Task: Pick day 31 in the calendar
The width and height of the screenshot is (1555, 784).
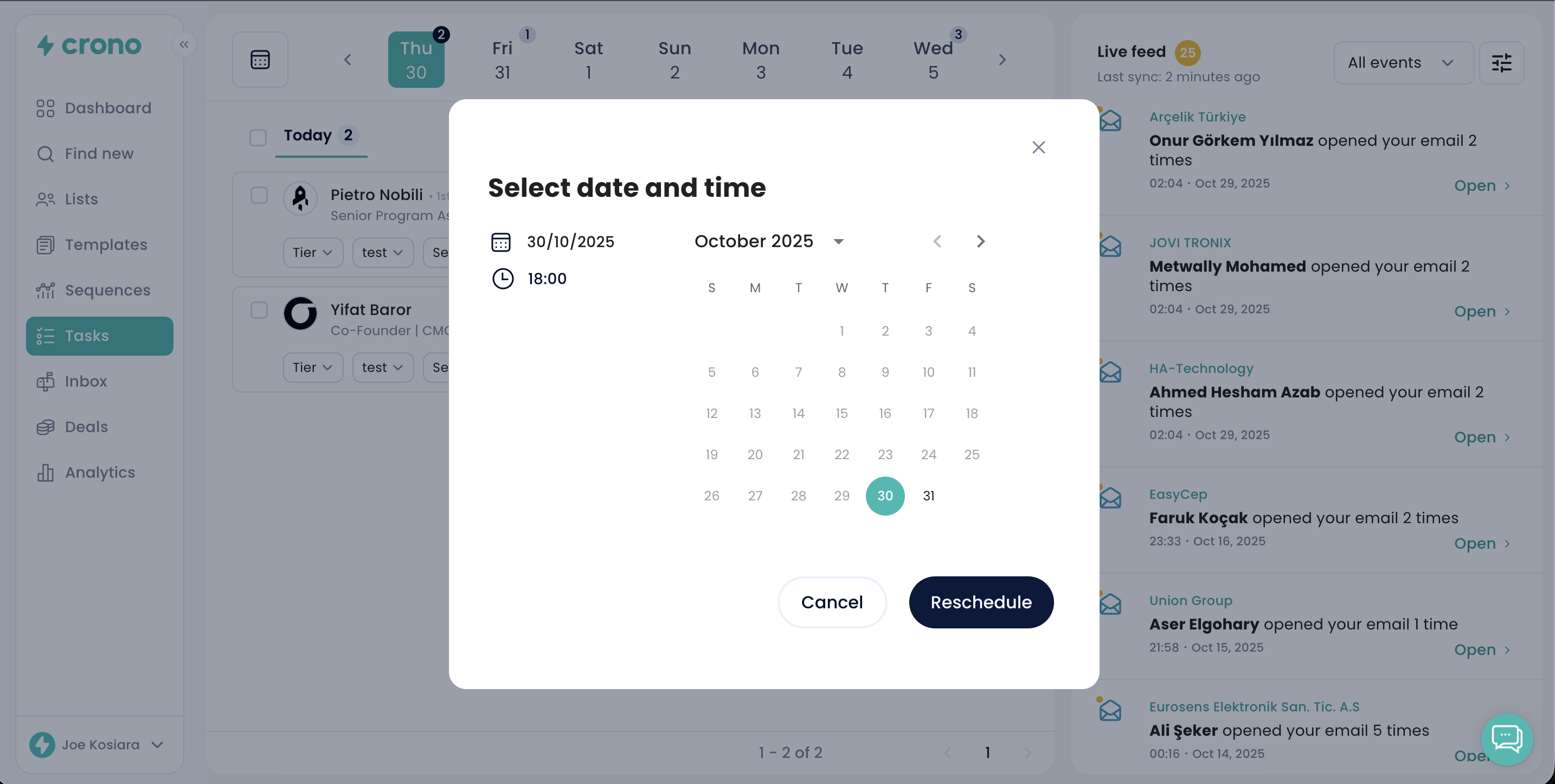Action: 928,496
